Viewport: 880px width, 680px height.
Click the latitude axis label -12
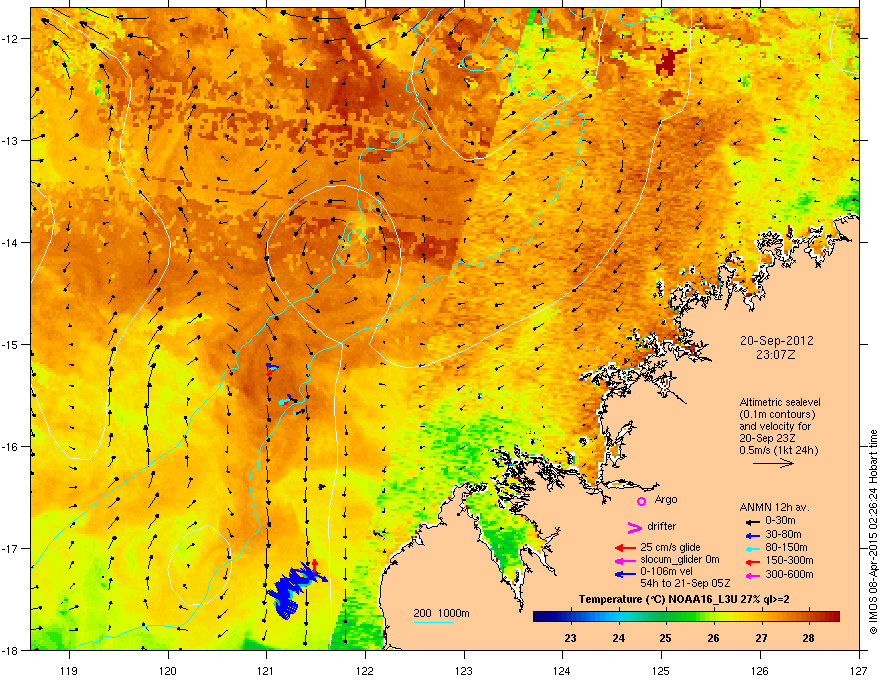10,39
